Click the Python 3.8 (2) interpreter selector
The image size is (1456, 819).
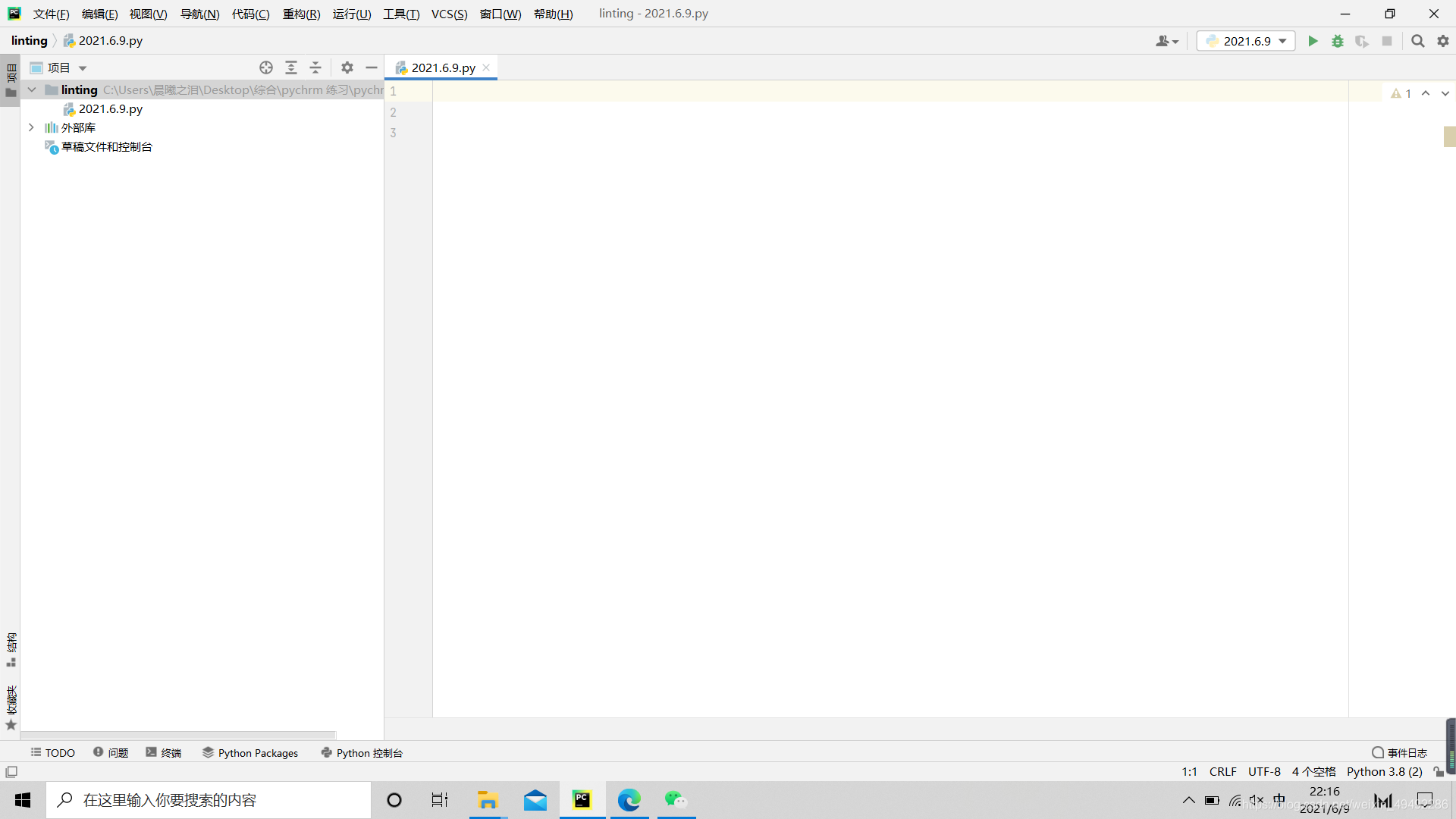[1384, 772]
